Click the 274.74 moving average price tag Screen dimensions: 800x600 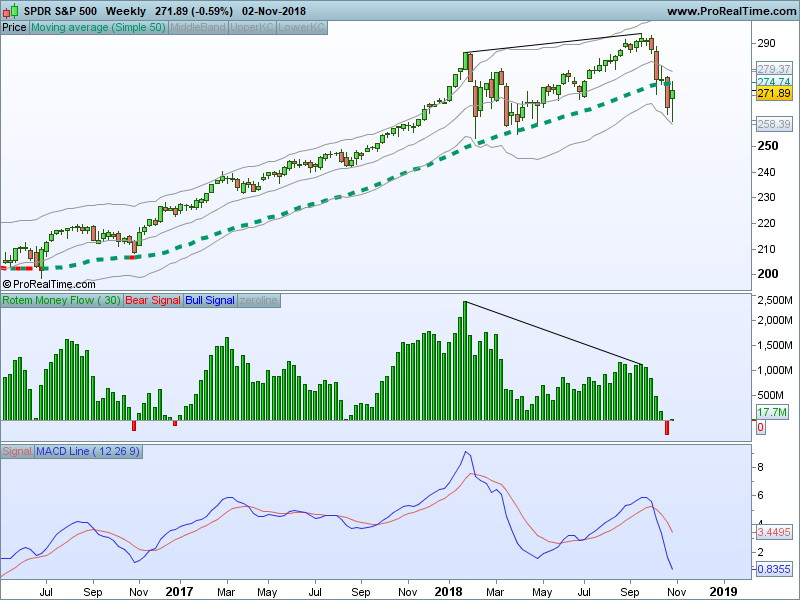[773, 82]
